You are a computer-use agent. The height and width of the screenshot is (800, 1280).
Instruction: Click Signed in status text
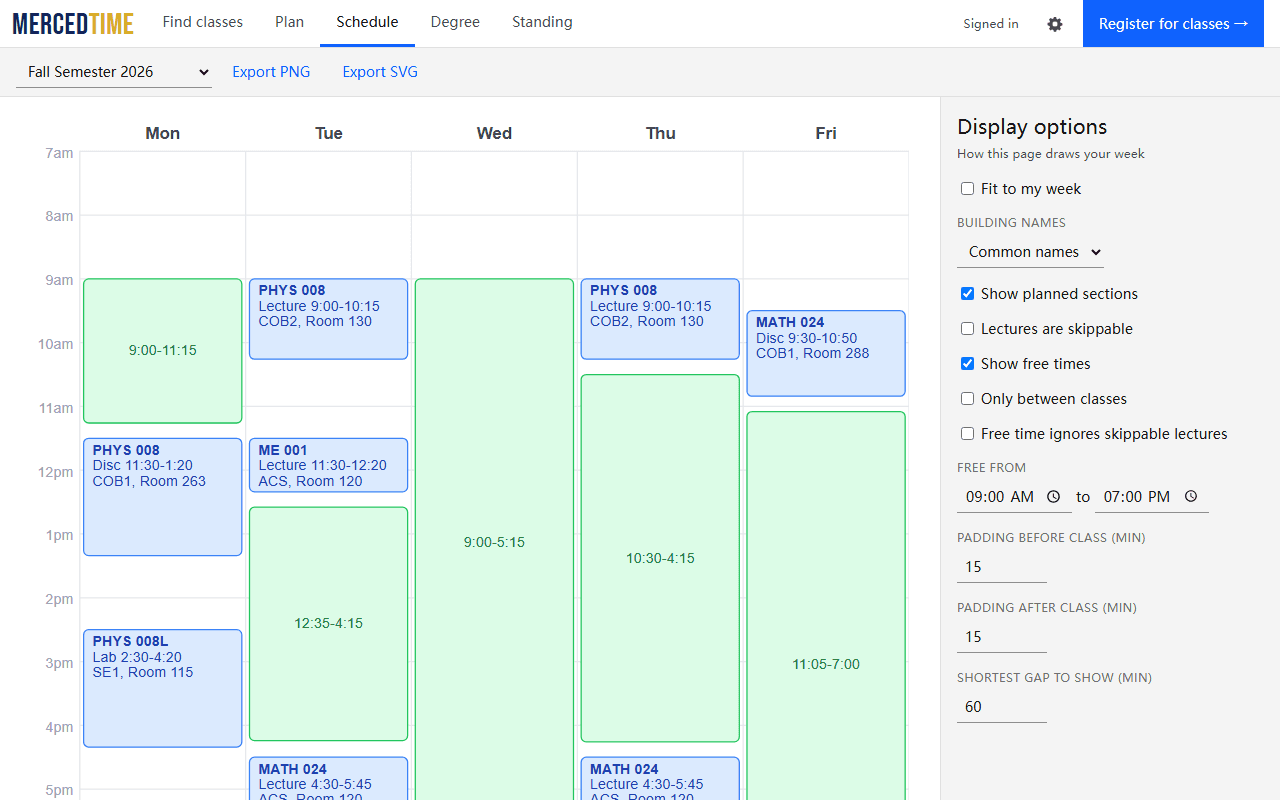pos(991,24)
